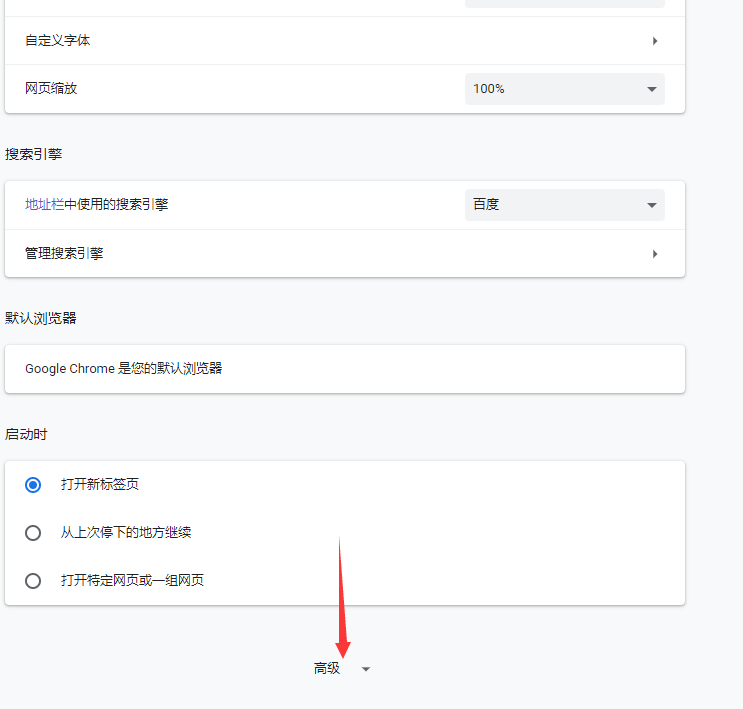
Task: Open the search engine dropdown showing 百度
Action: coord(564,205)
